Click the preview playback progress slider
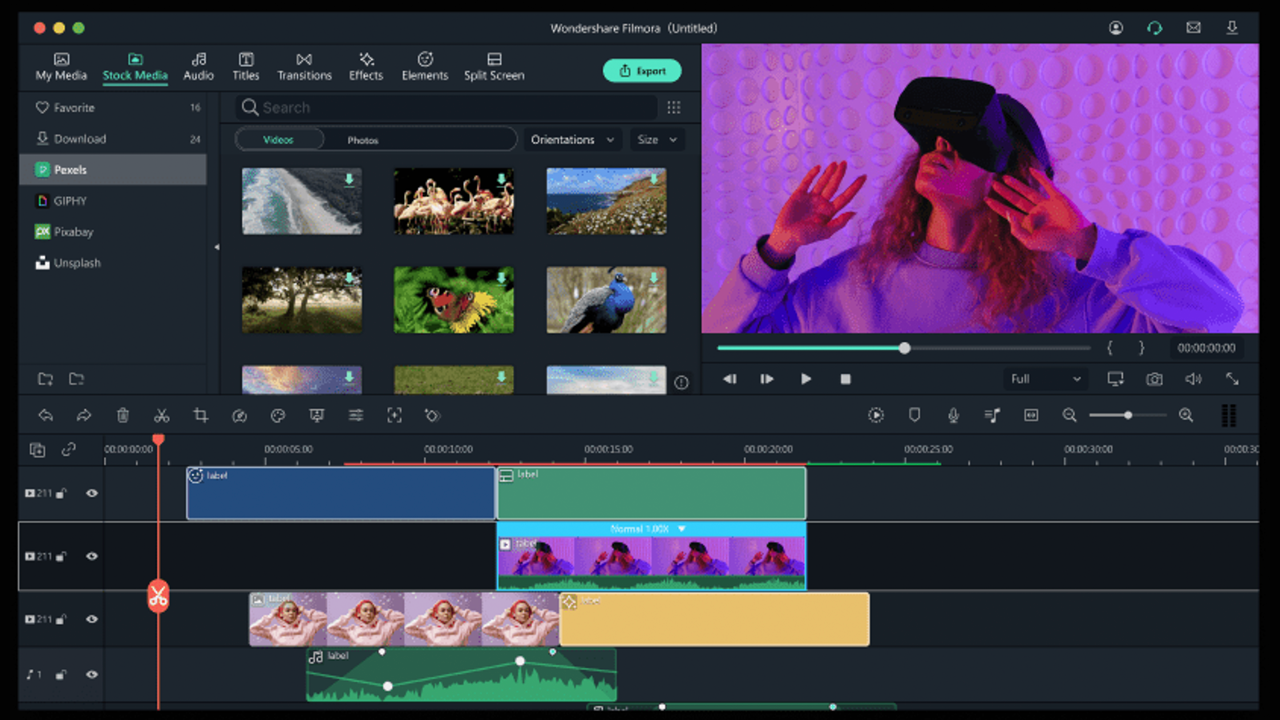The image size is (1280, 720). (903, 348)
